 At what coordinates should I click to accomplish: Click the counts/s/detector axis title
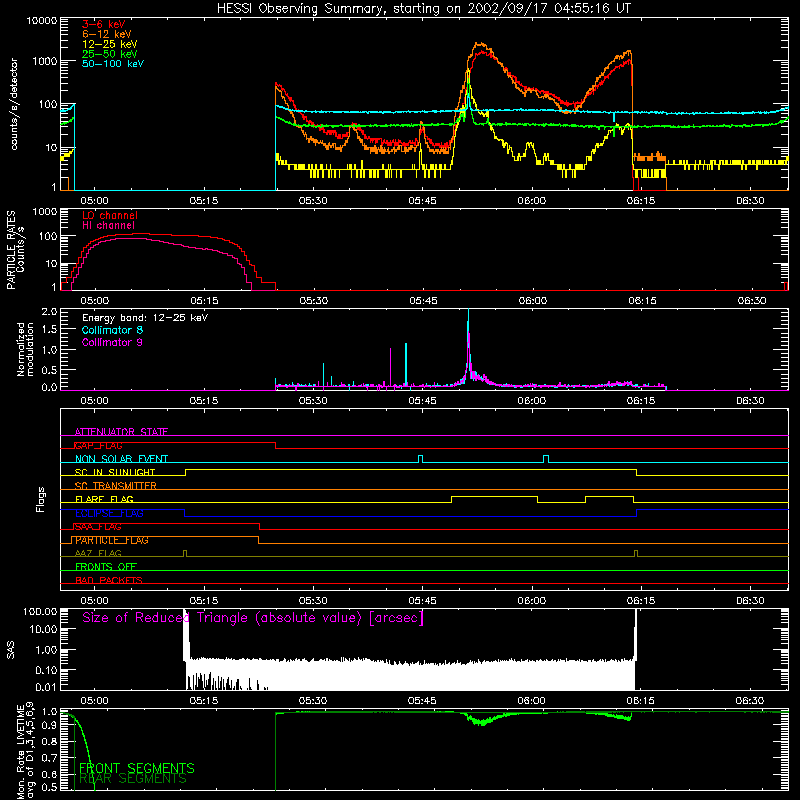tap(14, 104)
